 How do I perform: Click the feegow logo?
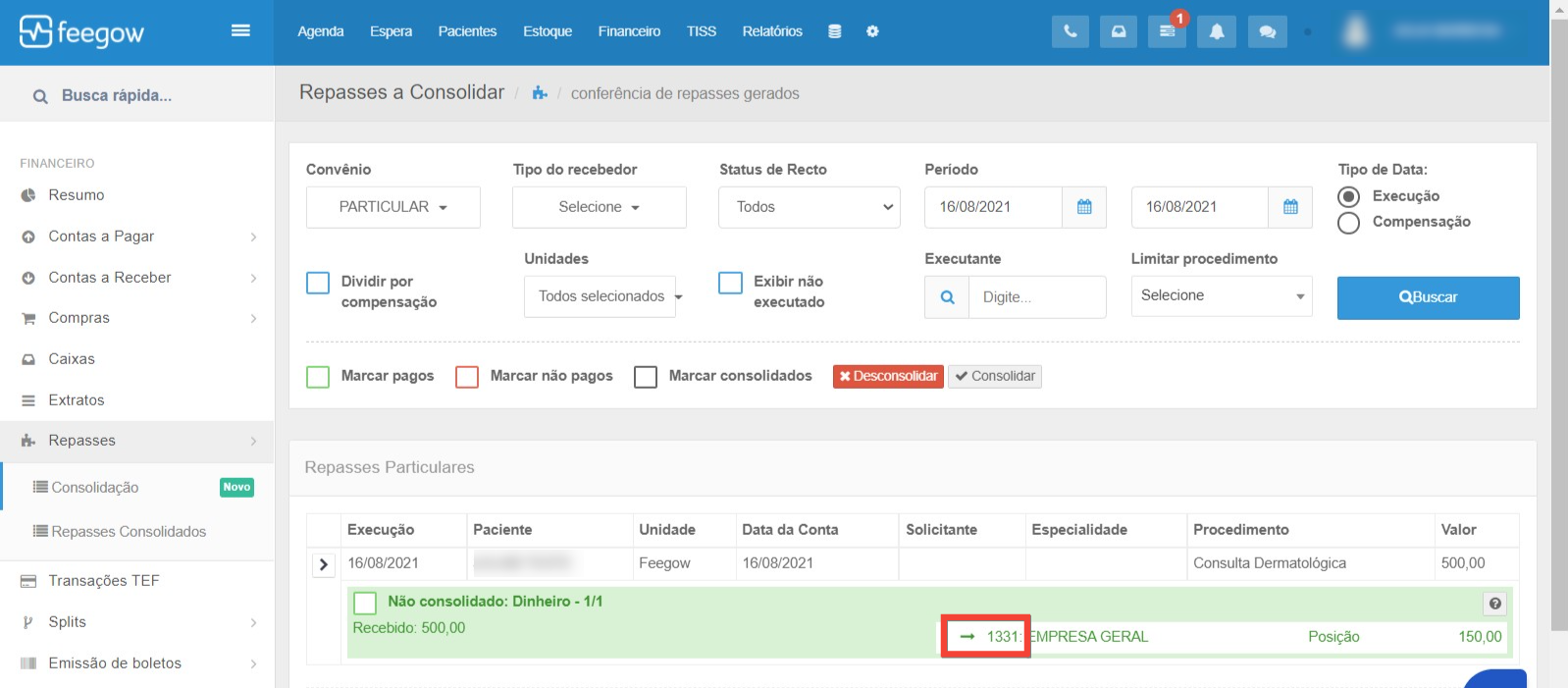81,32
